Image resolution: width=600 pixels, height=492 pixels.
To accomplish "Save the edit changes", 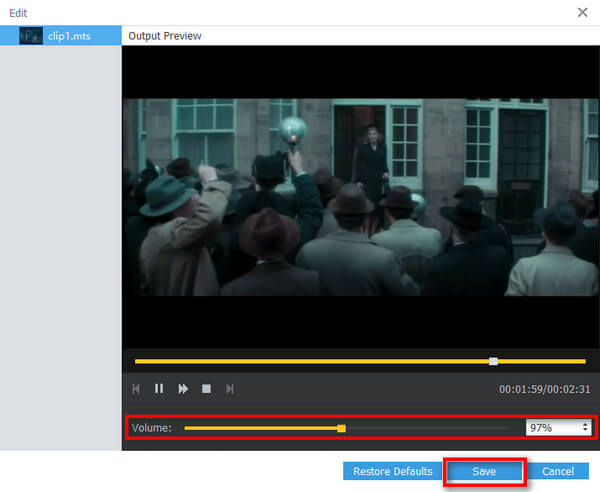I will click(484, 471).
